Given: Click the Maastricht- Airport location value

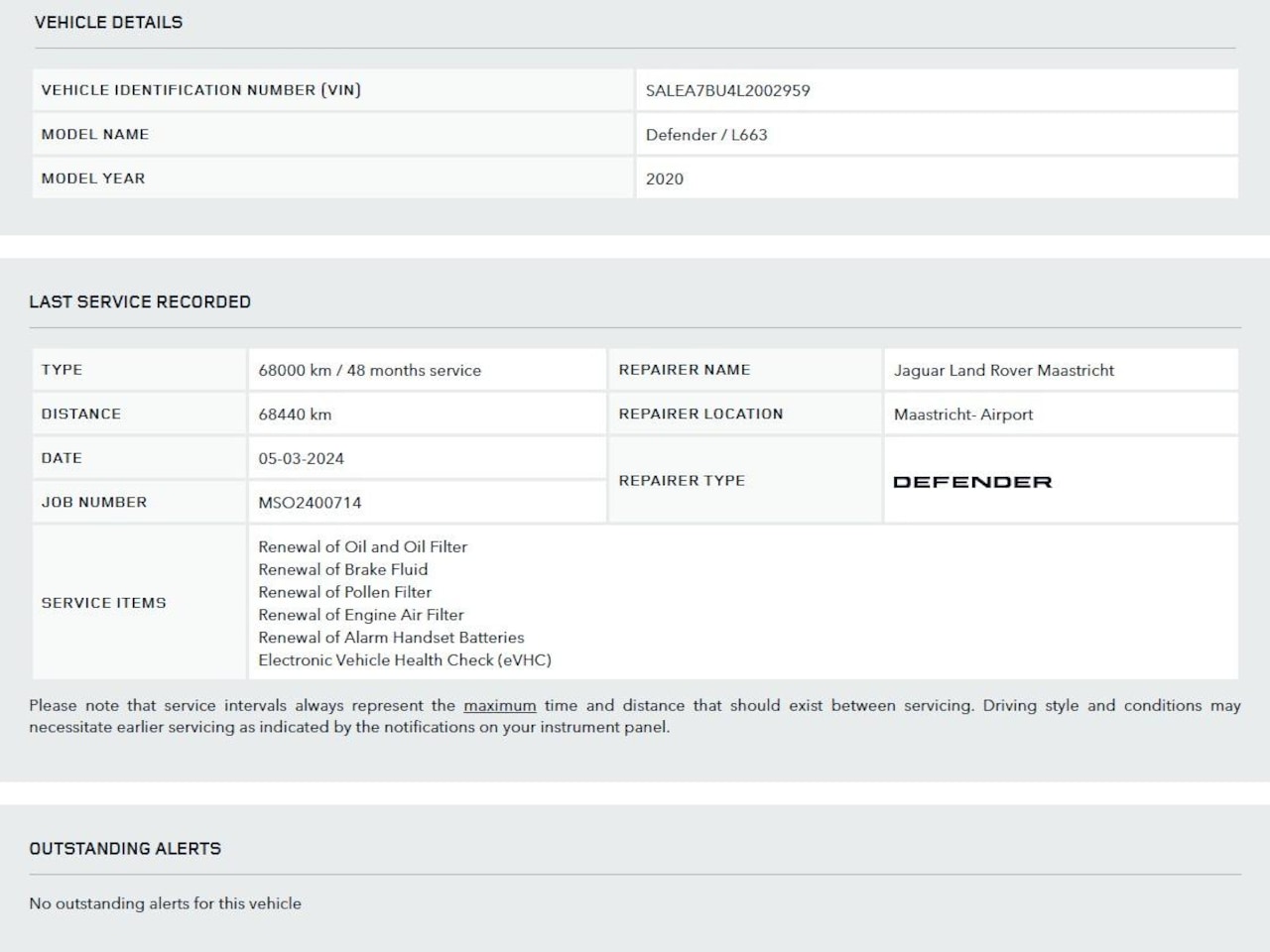Looking at the screenshot, I should (962, 415).
